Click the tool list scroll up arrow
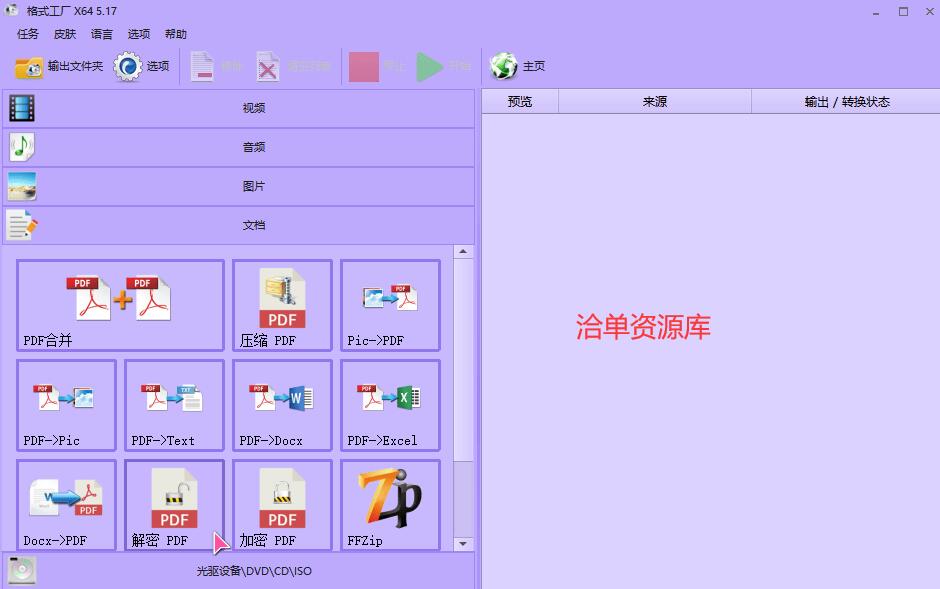This screenshot has height=589, width=940. [463, 252]
